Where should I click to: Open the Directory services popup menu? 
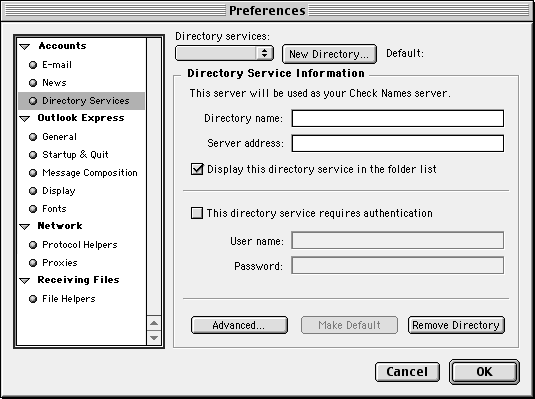click(224, 53)
